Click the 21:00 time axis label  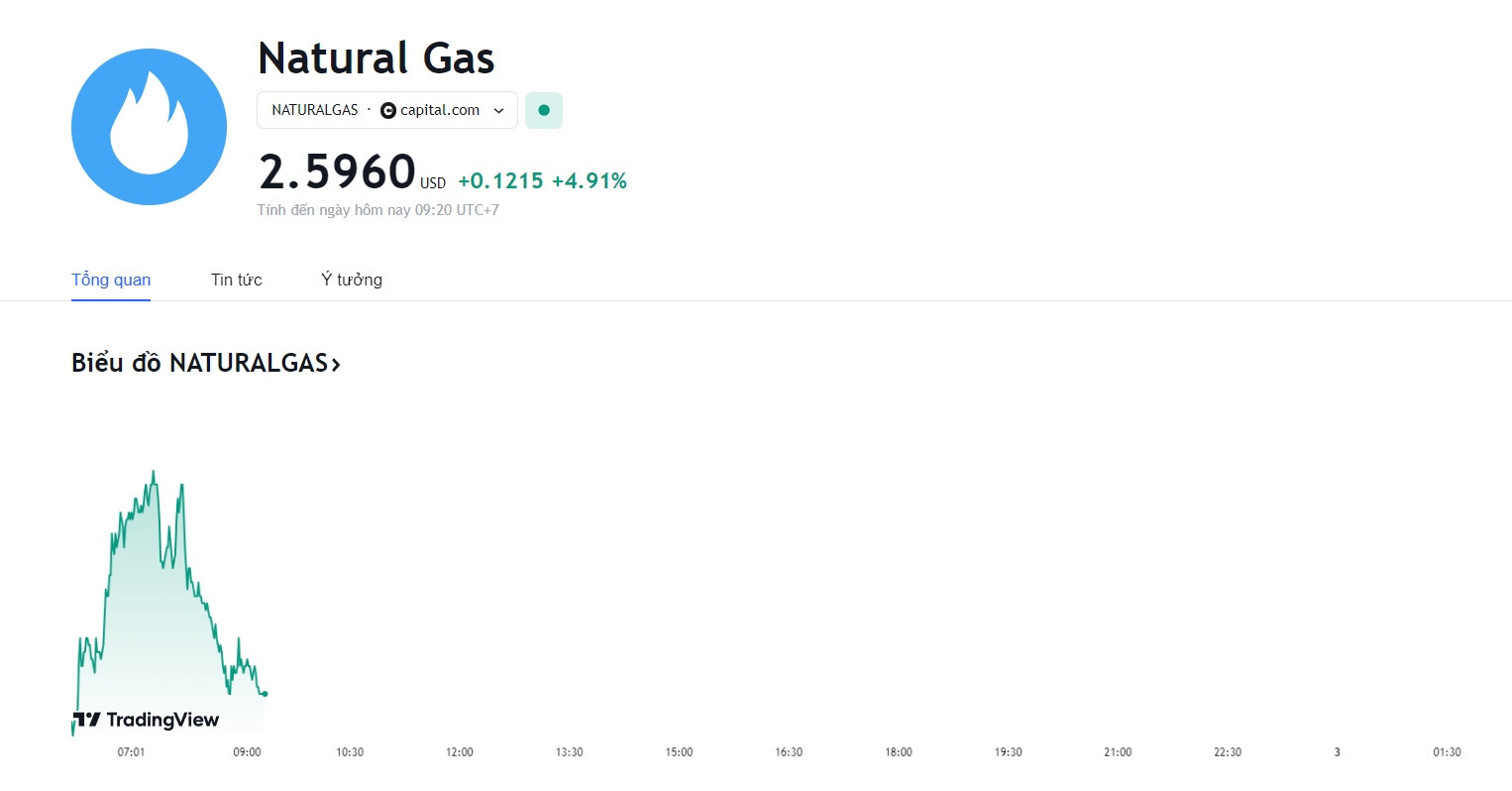pyautogui.click(x=1118, y=752)
